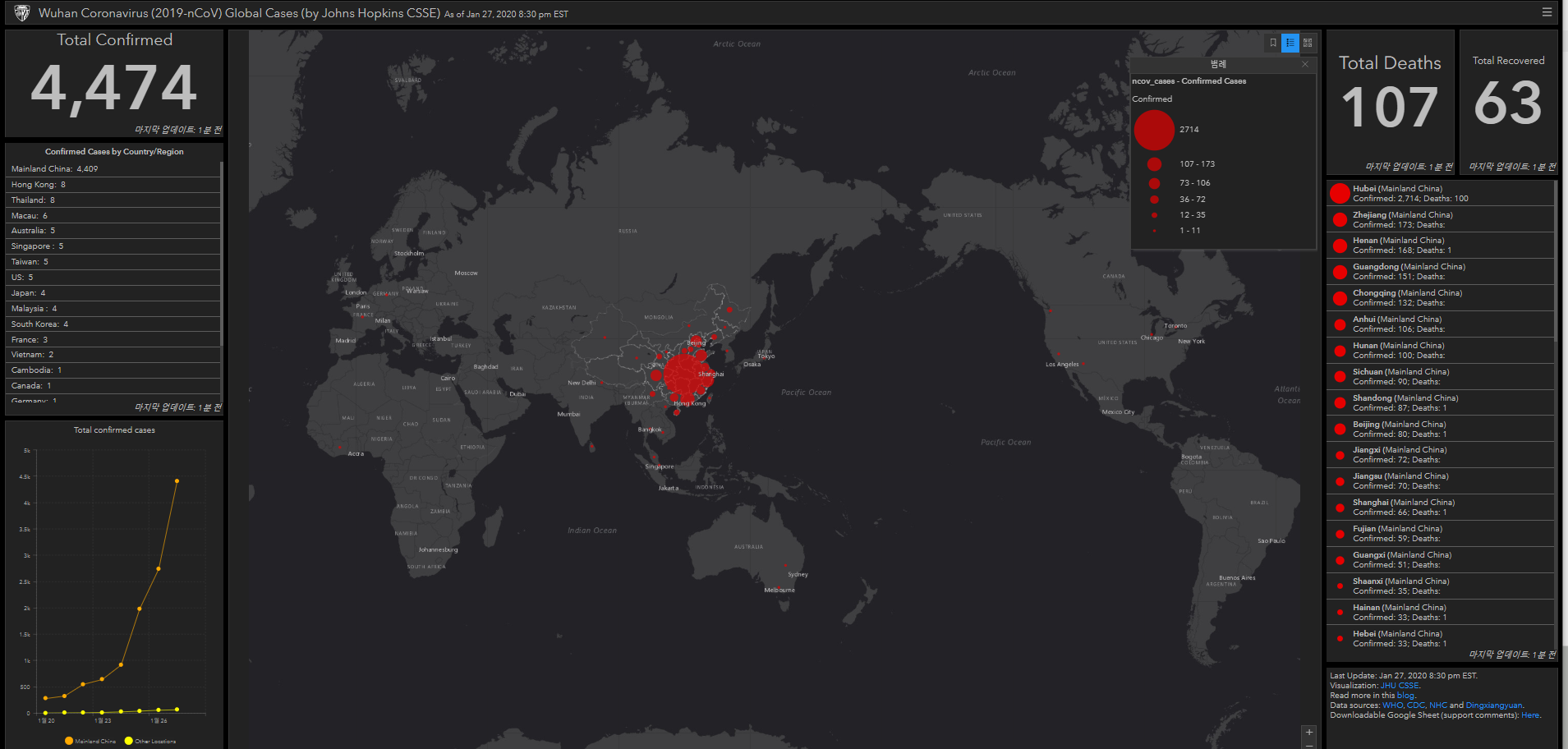Select the Vietnam: 2 row
This screenshot has width=1568, height=749.
(114, 355)
